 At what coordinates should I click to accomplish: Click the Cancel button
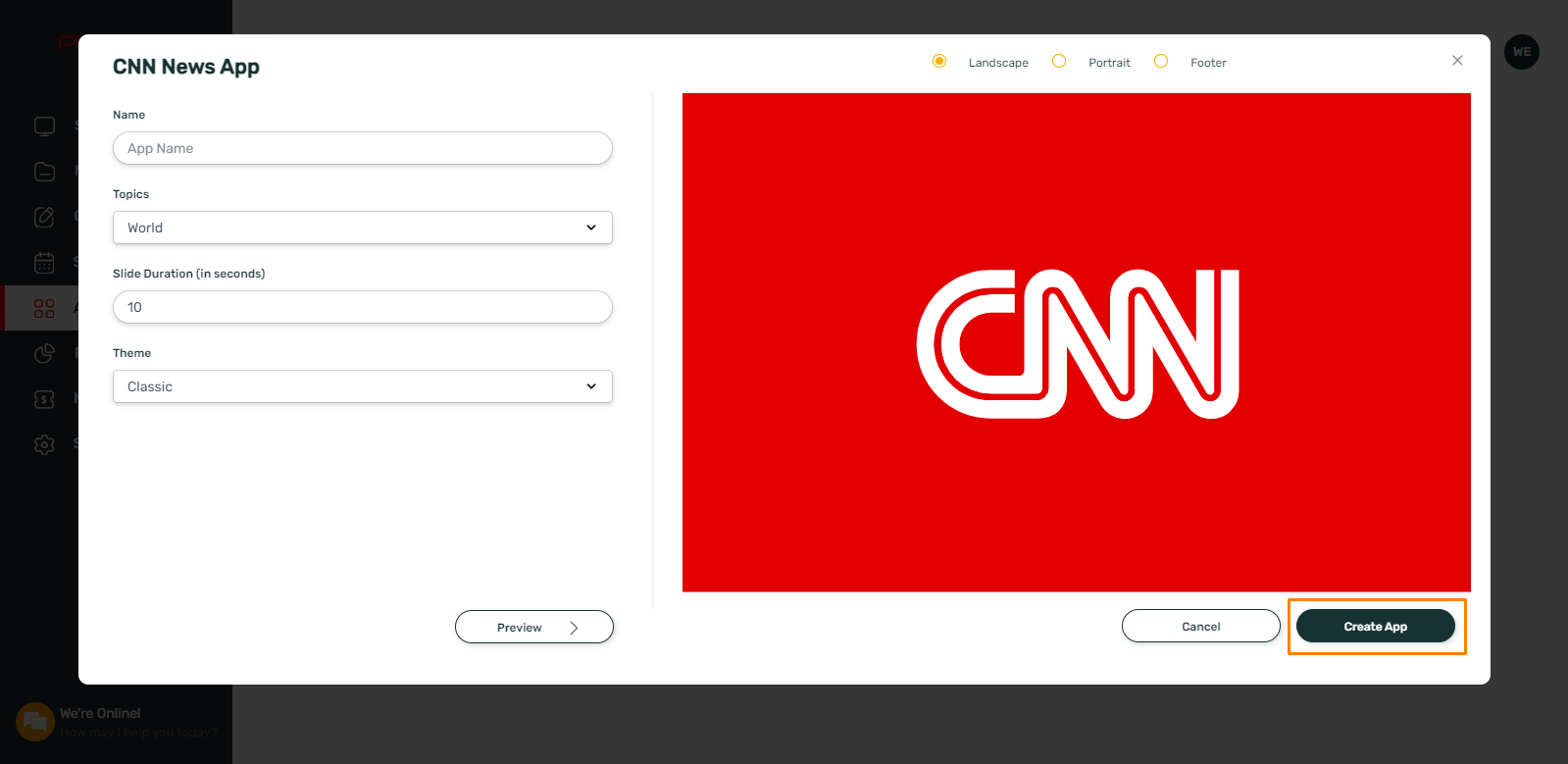click(1201, 626)
